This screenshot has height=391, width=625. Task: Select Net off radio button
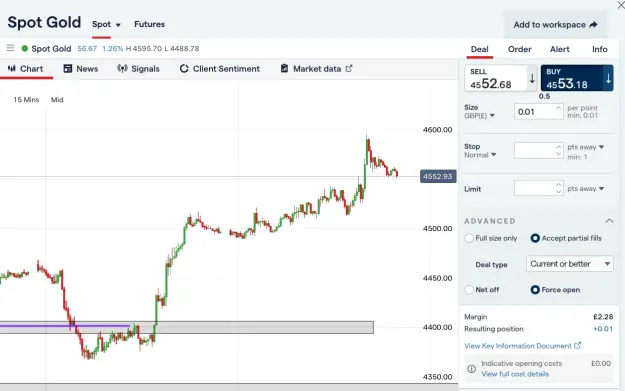tap(469, 289)
